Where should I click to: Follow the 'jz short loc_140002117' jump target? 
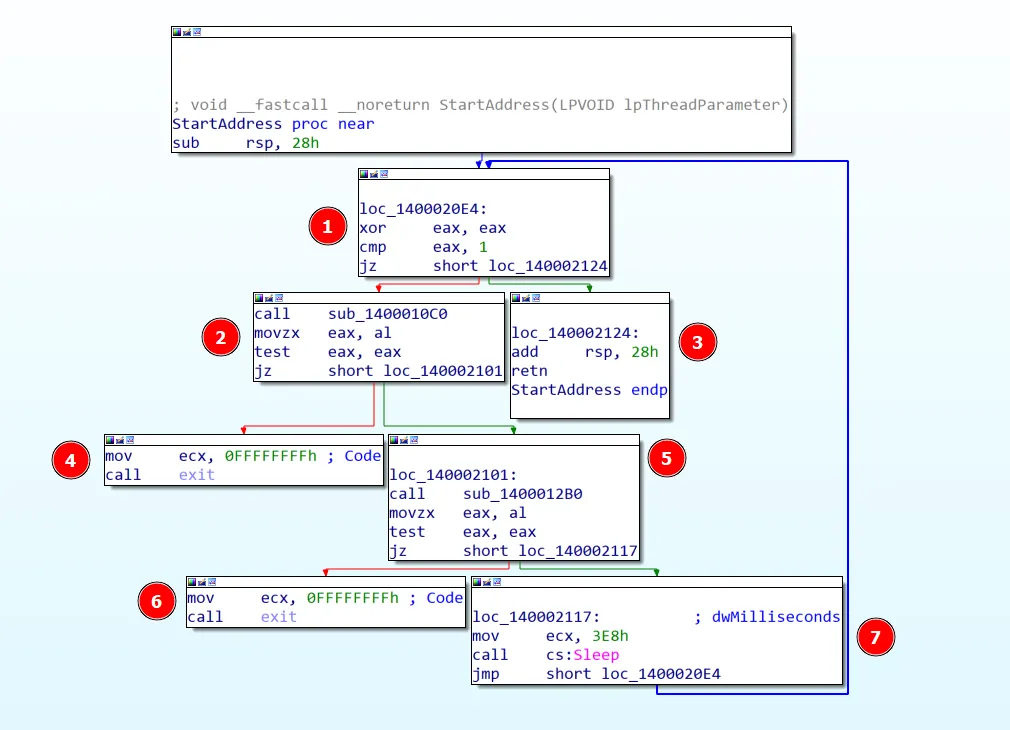513,551
